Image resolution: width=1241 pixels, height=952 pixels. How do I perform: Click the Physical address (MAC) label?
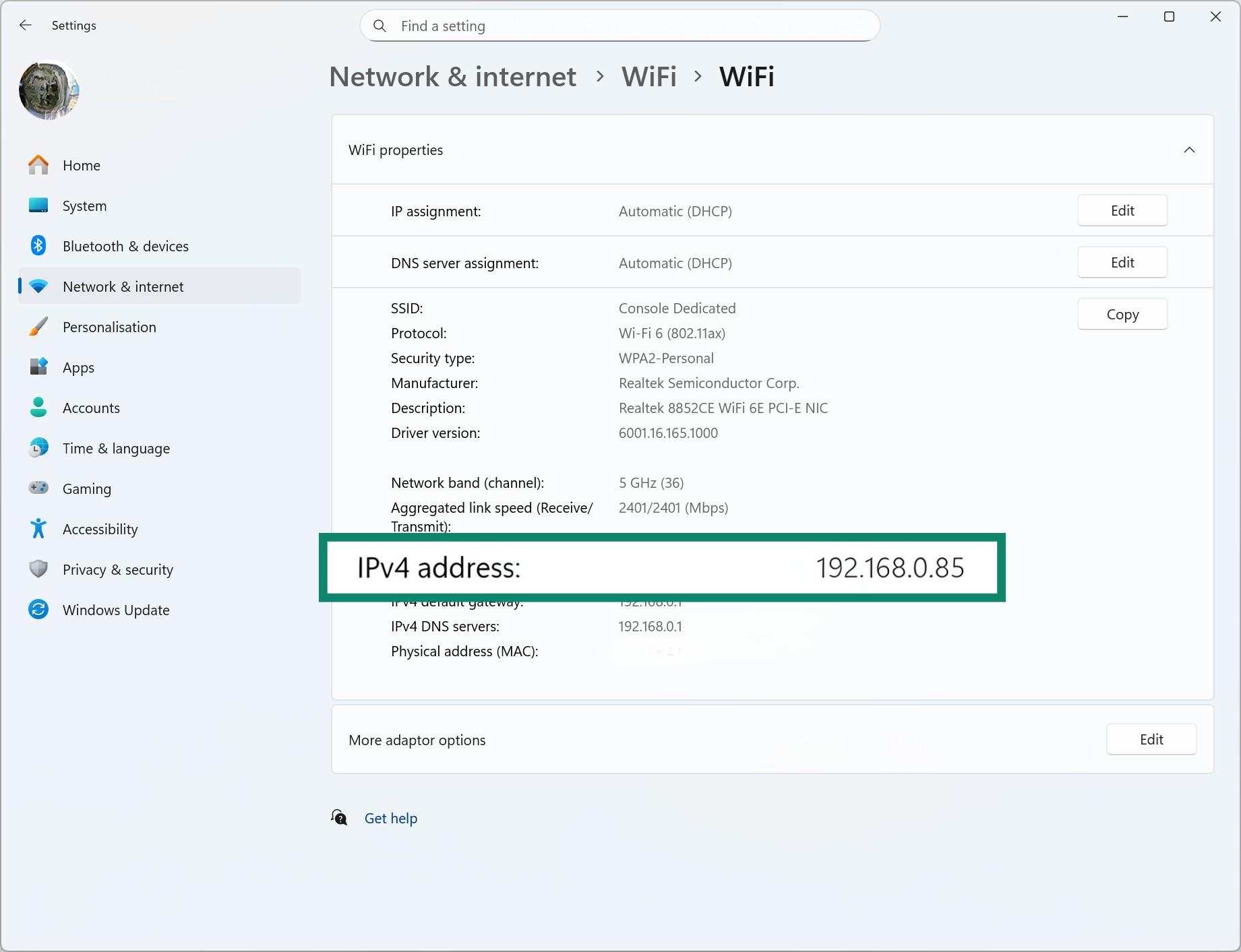point(464,651)
